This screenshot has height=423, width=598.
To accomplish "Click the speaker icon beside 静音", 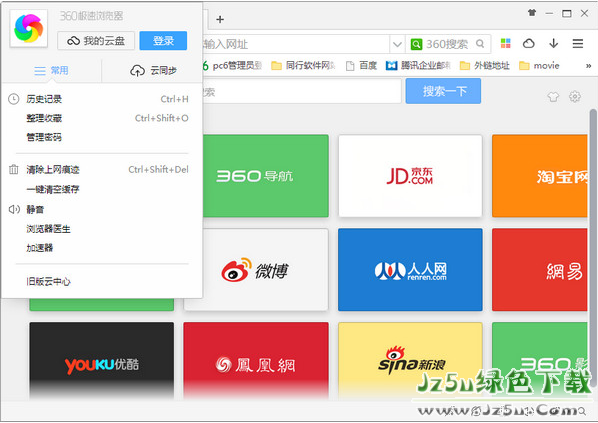I will [x=14, y=209].
